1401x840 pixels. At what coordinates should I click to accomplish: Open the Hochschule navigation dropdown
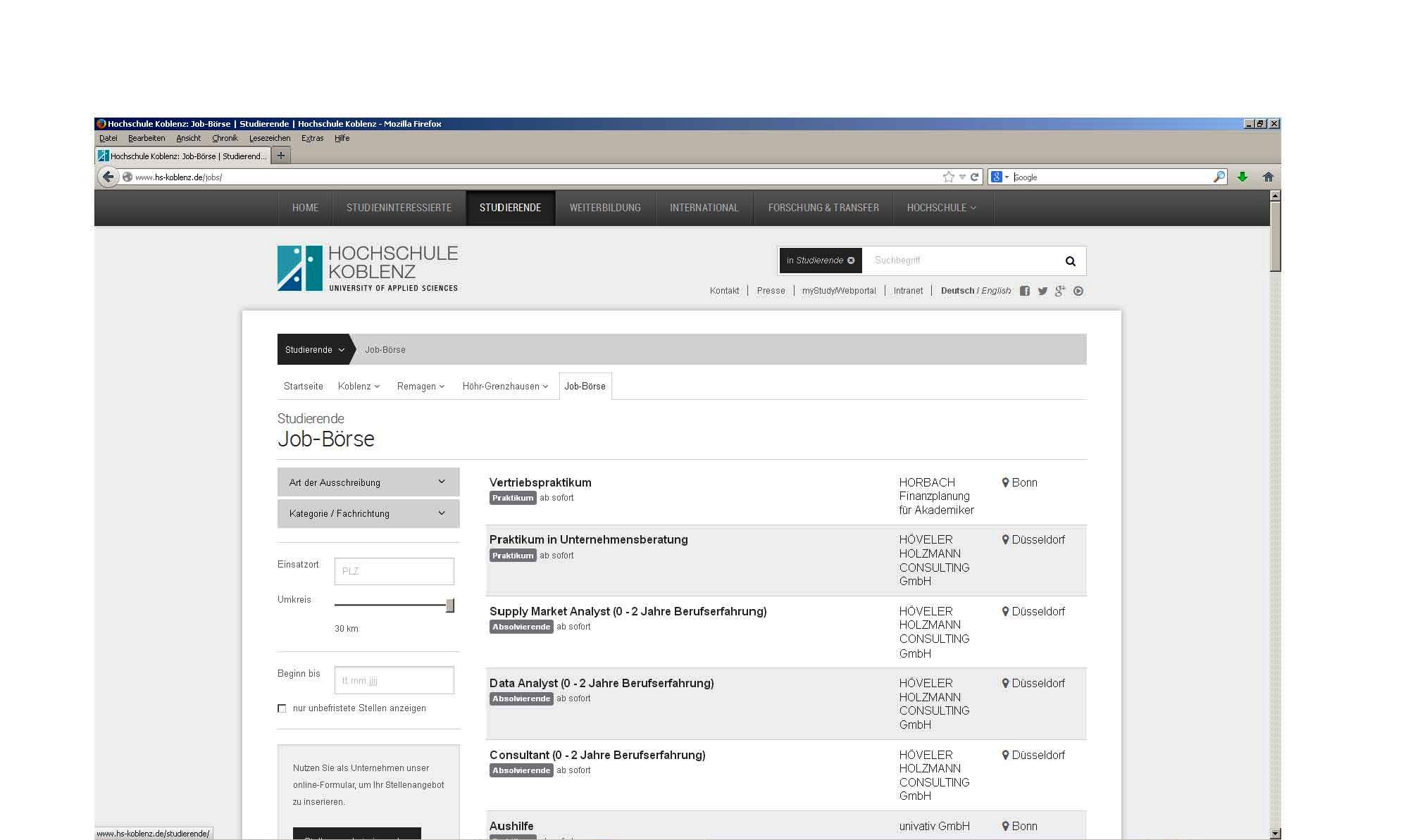tap(941, 208)
